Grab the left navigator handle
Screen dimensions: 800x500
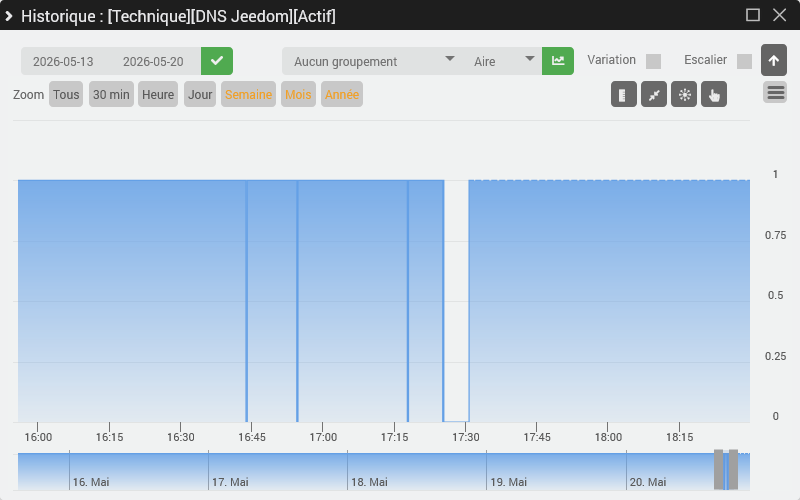coord(718,469)
